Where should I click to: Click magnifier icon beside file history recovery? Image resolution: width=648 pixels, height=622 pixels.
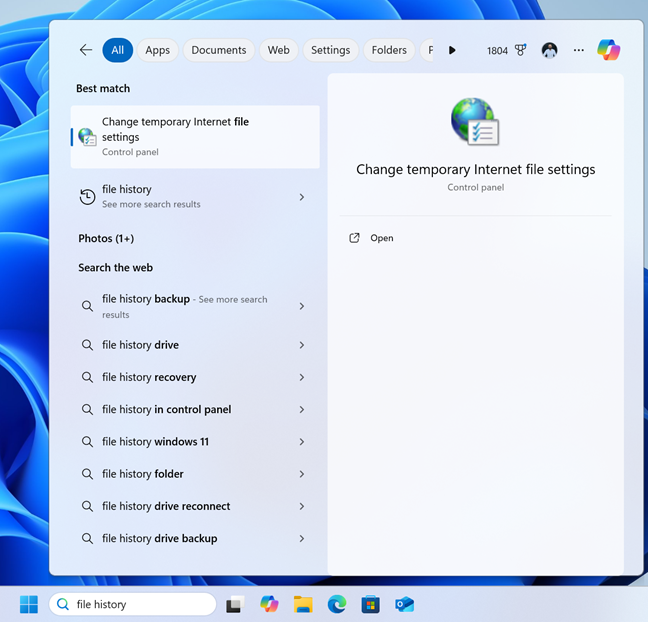[x=87, y=377]
